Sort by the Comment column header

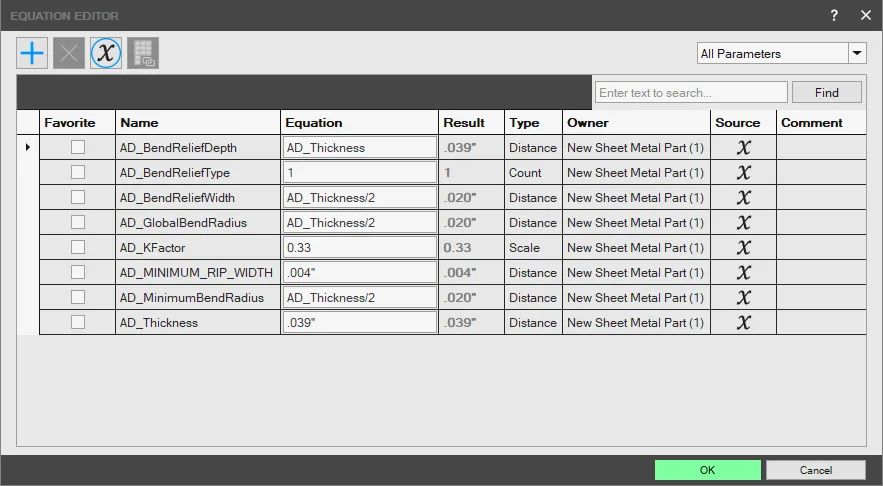pos(821,122)
